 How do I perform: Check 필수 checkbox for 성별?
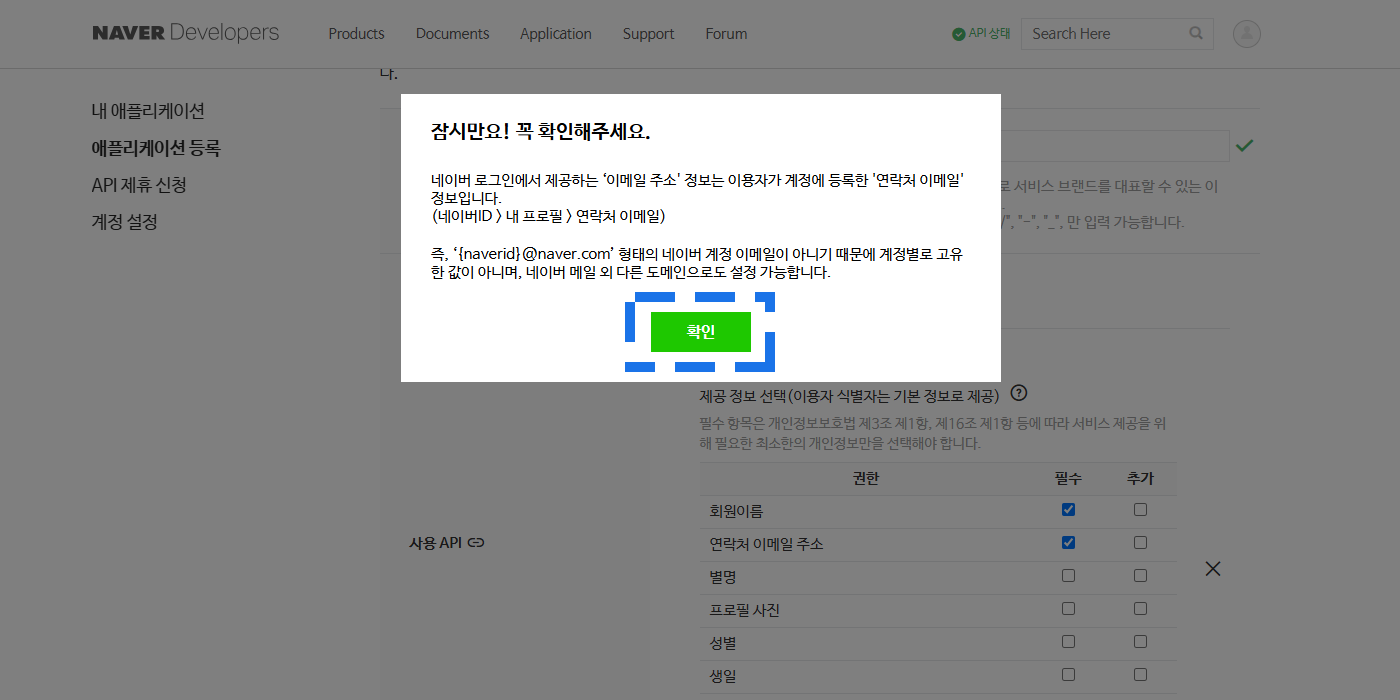(x=1068, y=642)
